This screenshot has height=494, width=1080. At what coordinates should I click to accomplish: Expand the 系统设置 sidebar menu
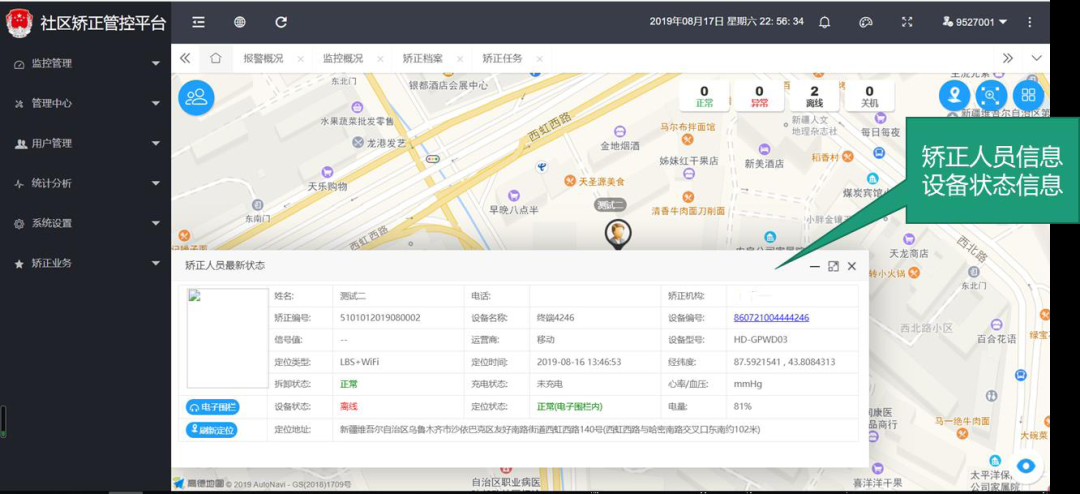(x=85, y=223)
